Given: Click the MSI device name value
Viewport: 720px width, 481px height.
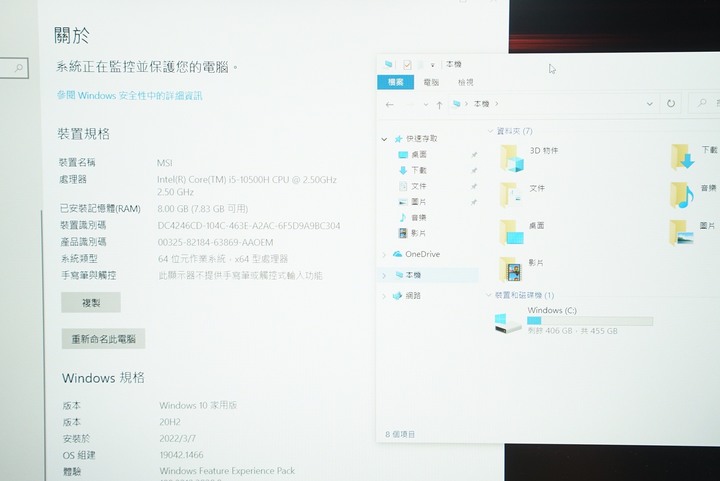Looking at the screenshot, I should click(164, 163).
